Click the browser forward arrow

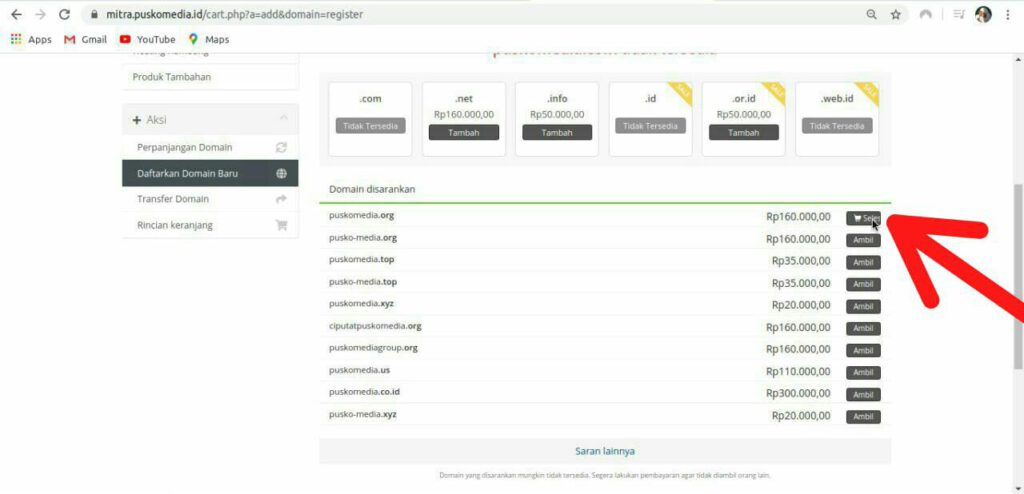(40, 14)
